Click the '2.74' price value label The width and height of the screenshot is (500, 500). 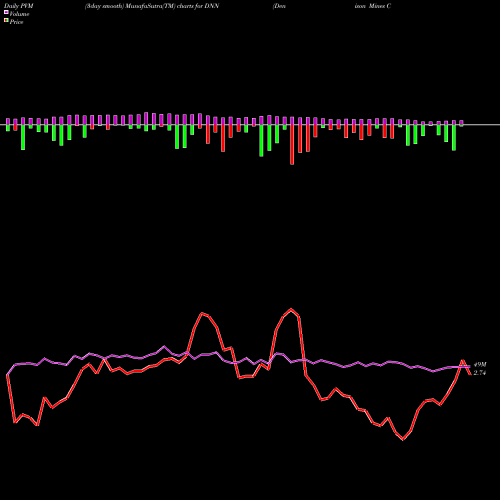[480, 373]
